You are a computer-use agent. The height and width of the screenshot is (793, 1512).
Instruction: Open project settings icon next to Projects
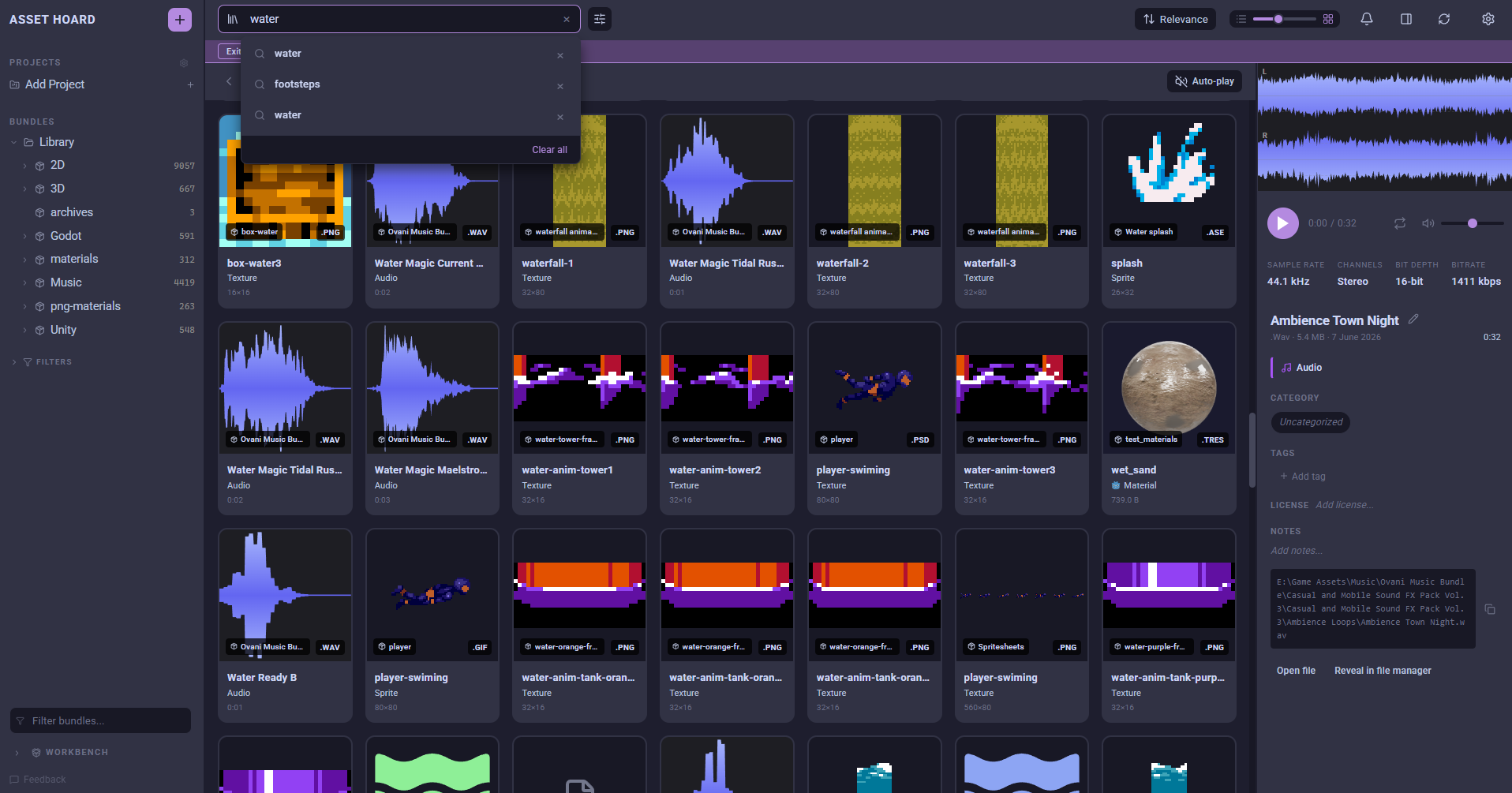click(x=184, y=63)
